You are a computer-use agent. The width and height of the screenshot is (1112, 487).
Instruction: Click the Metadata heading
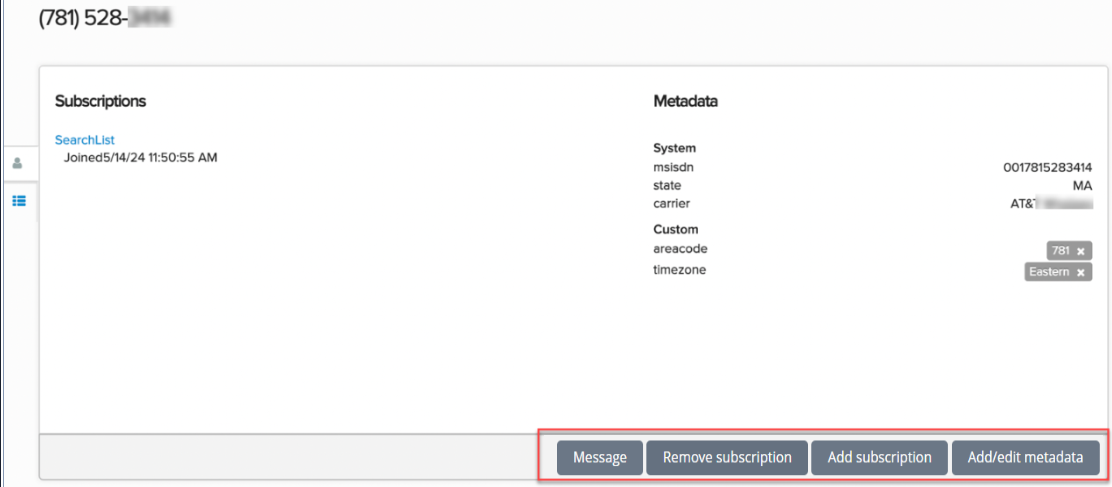(x=685, y=101)
